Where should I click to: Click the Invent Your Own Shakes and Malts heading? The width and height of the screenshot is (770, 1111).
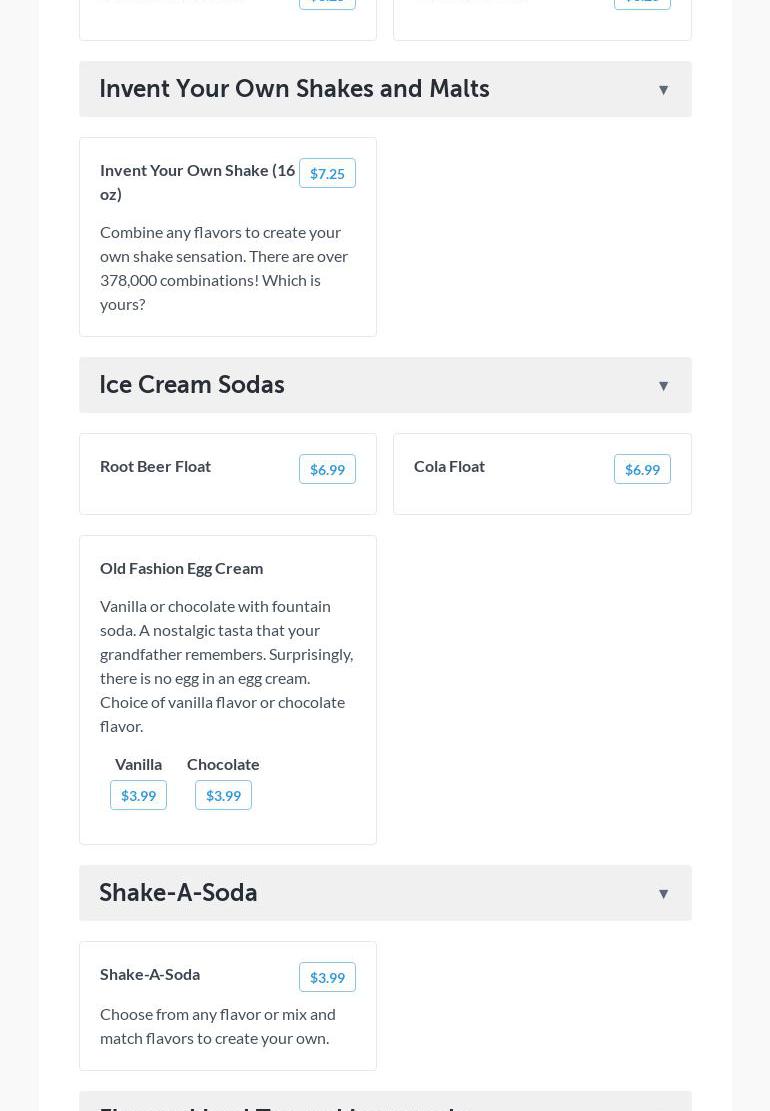(294, 89)
